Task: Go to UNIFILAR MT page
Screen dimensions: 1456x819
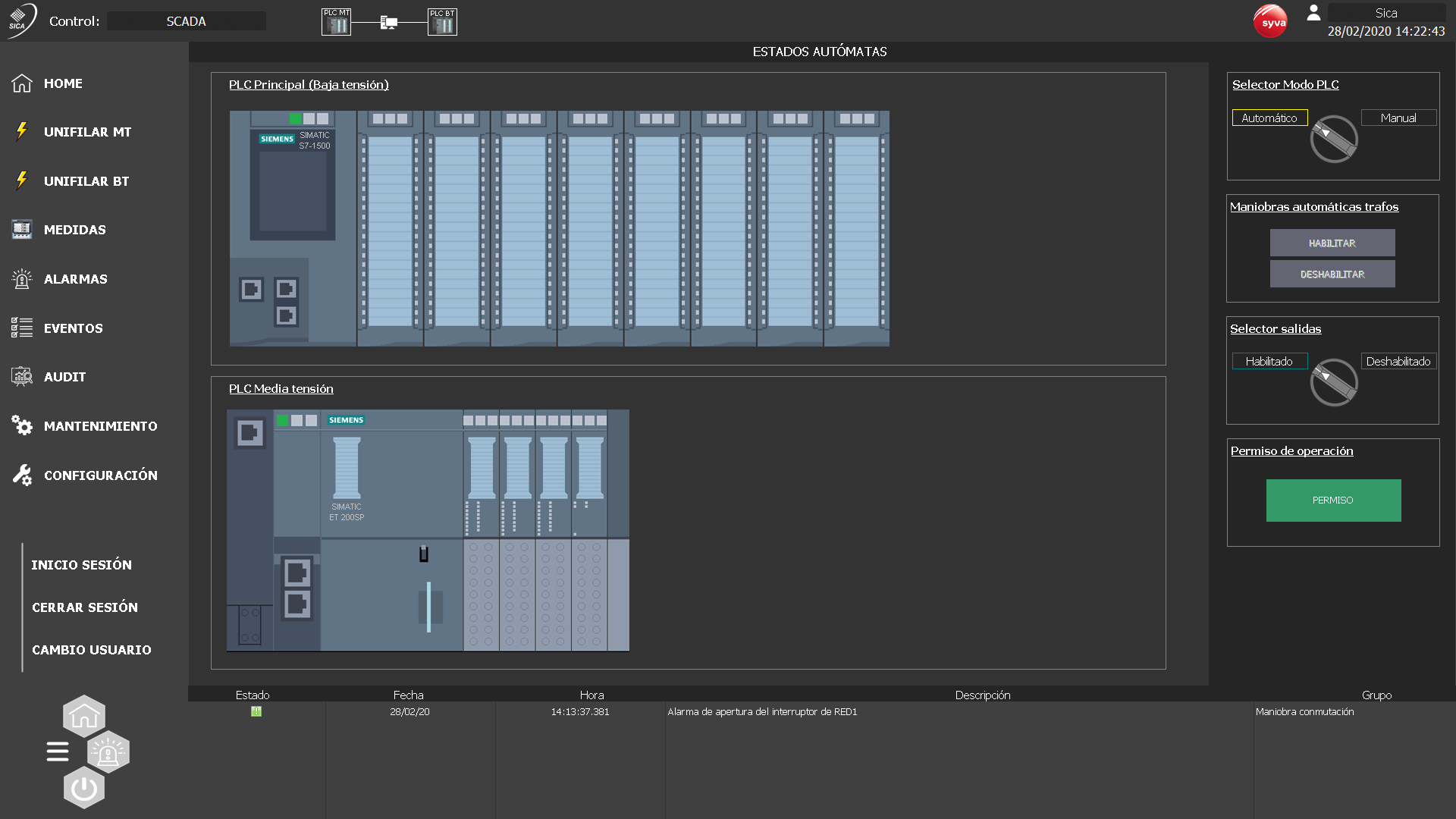Action: (87, 132)
